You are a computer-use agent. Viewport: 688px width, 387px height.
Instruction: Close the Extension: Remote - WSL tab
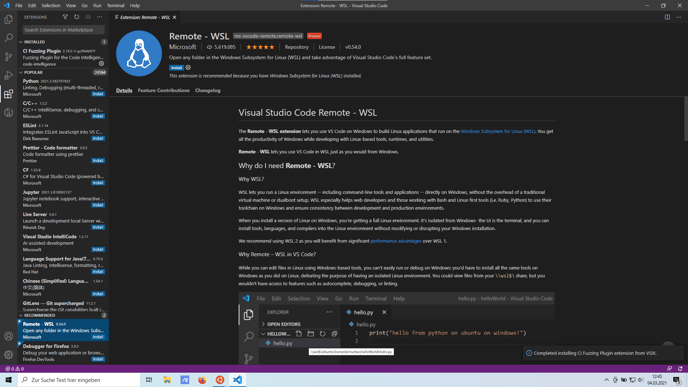click(x=175, y=17)
